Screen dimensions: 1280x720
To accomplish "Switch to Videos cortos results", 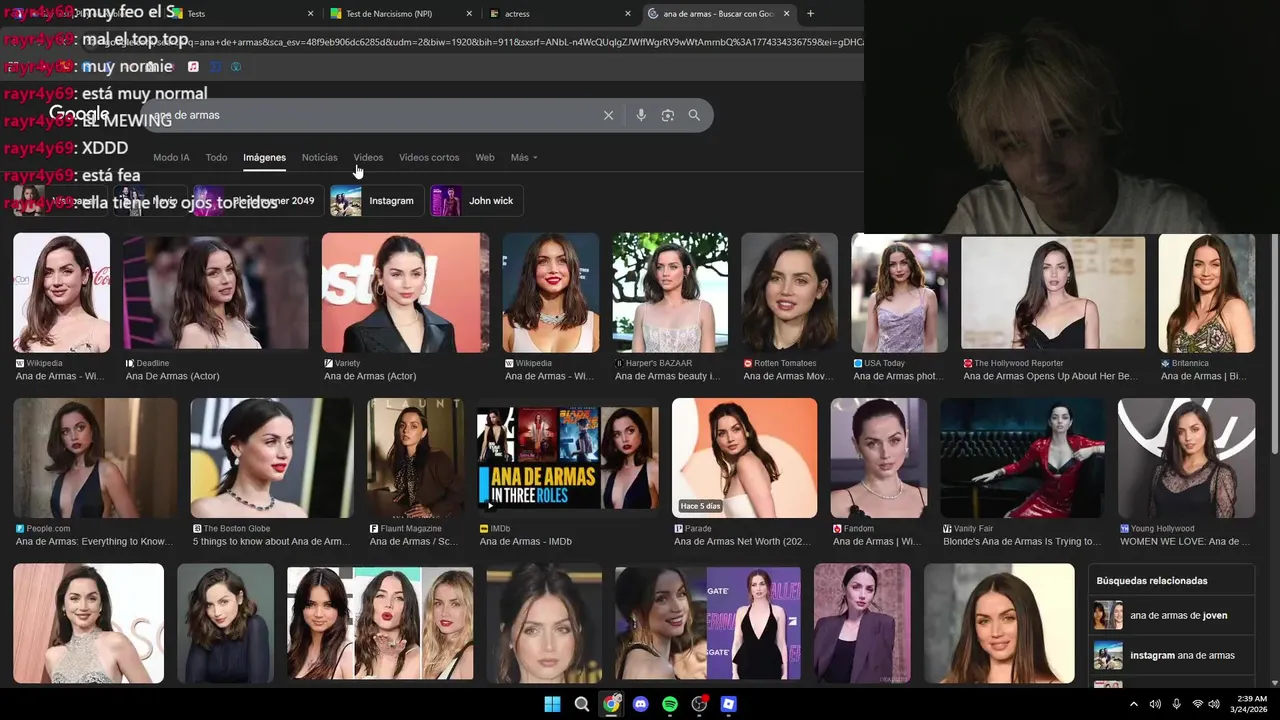I will coord(429,158).
